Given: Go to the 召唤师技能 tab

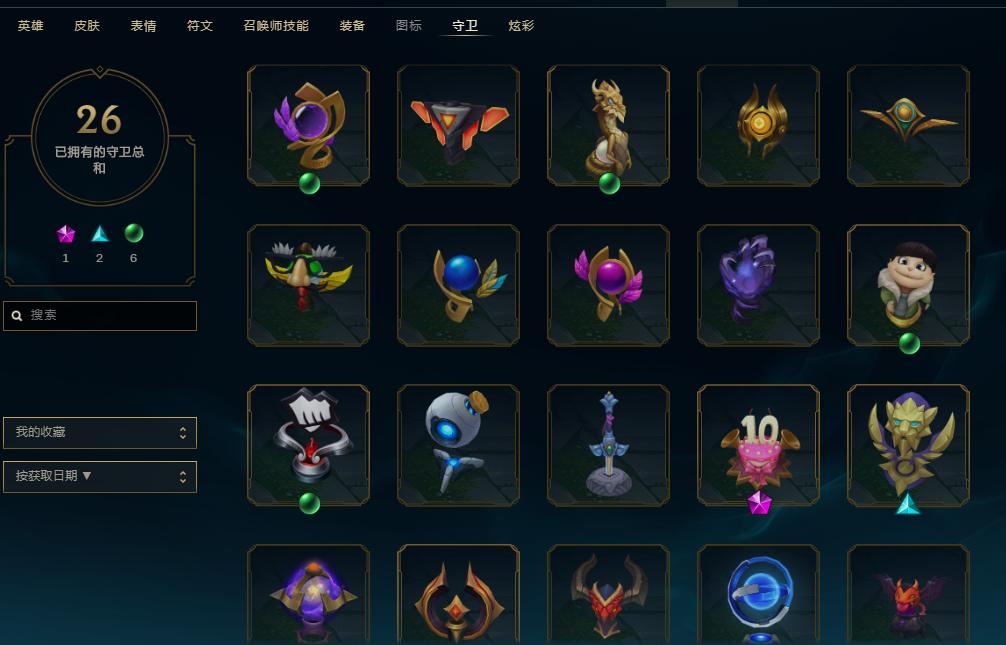Looking at the screenshot, I should point(276,26).
